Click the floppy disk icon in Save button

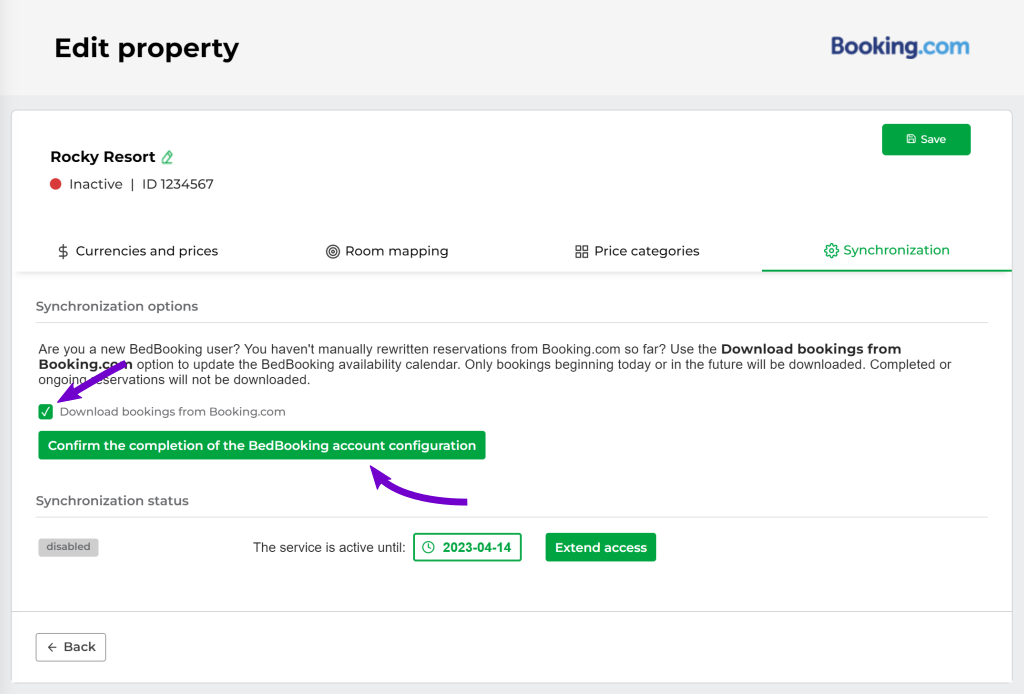click(911, 139)
